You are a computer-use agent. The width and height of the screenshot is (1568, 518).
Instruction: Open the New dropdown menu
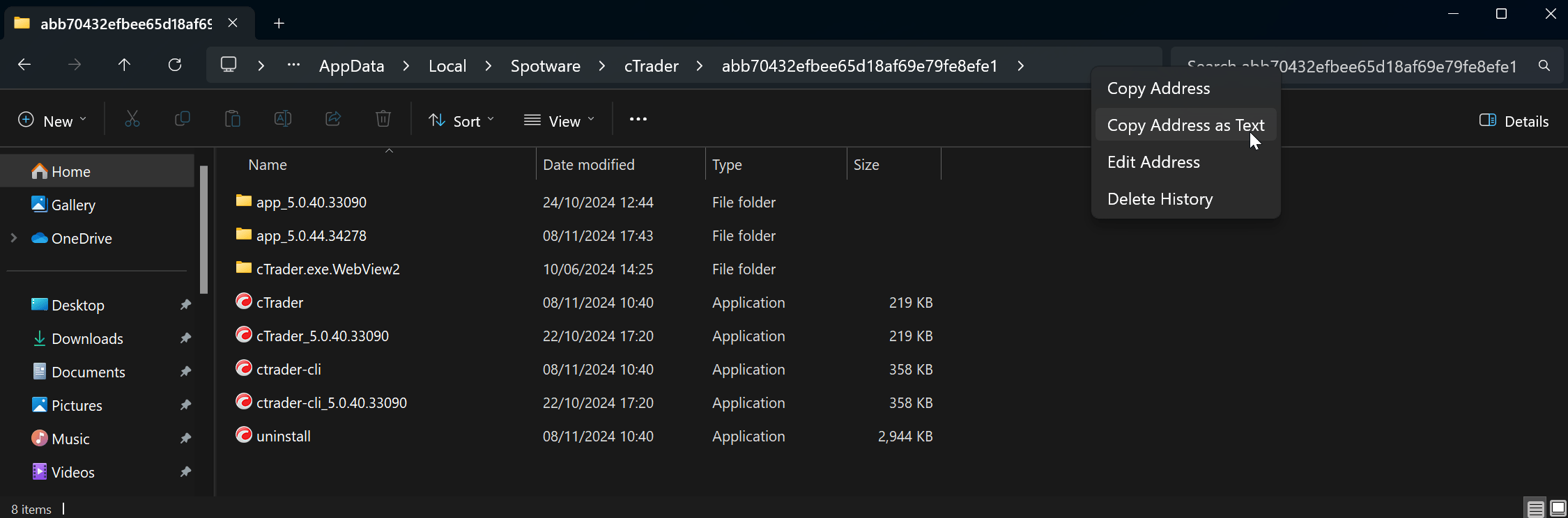52,120
